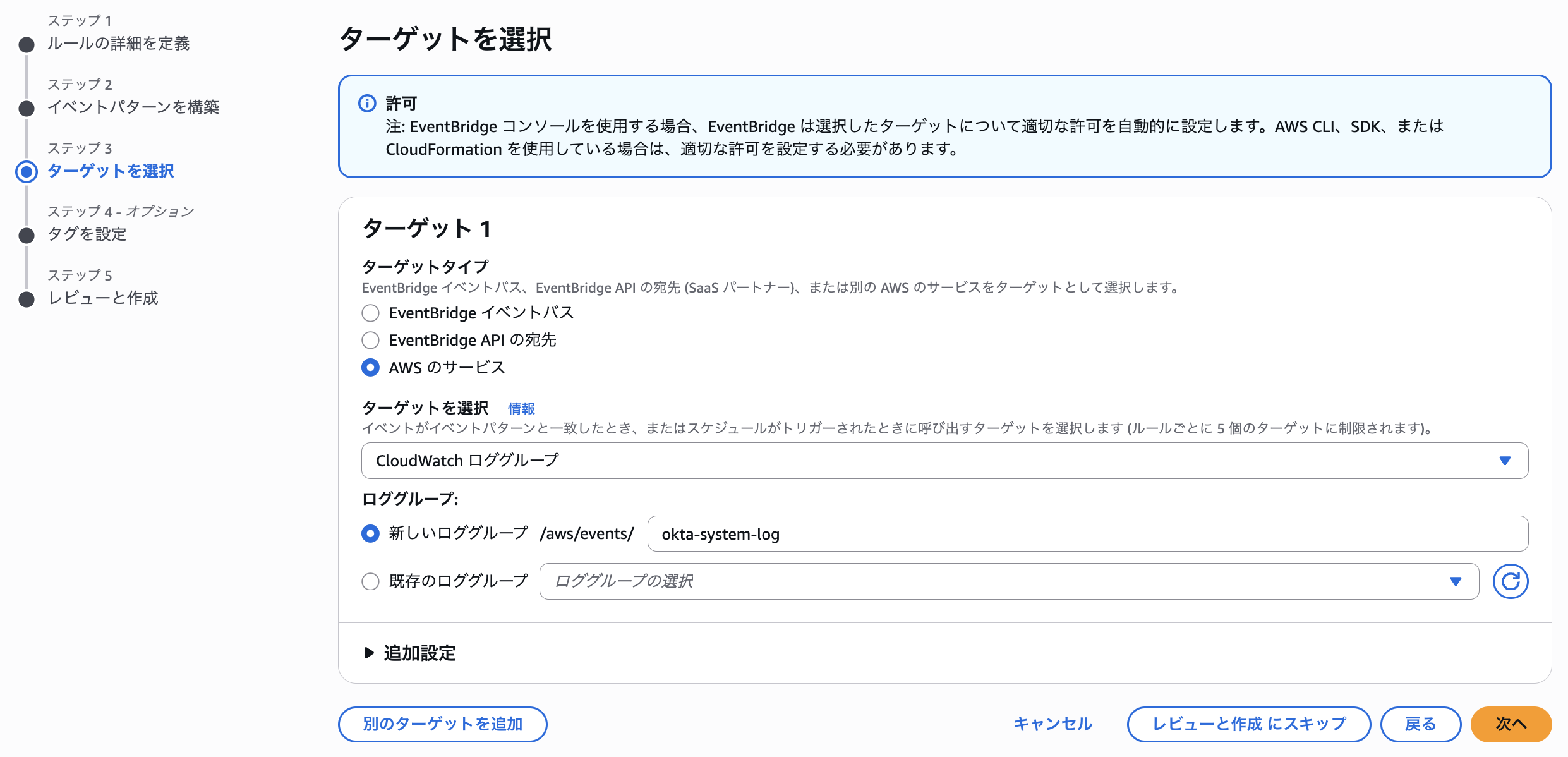Select the EventBridge イベントバス radio button
This screenshot has width=1568, height=757.
coord(370,312)
